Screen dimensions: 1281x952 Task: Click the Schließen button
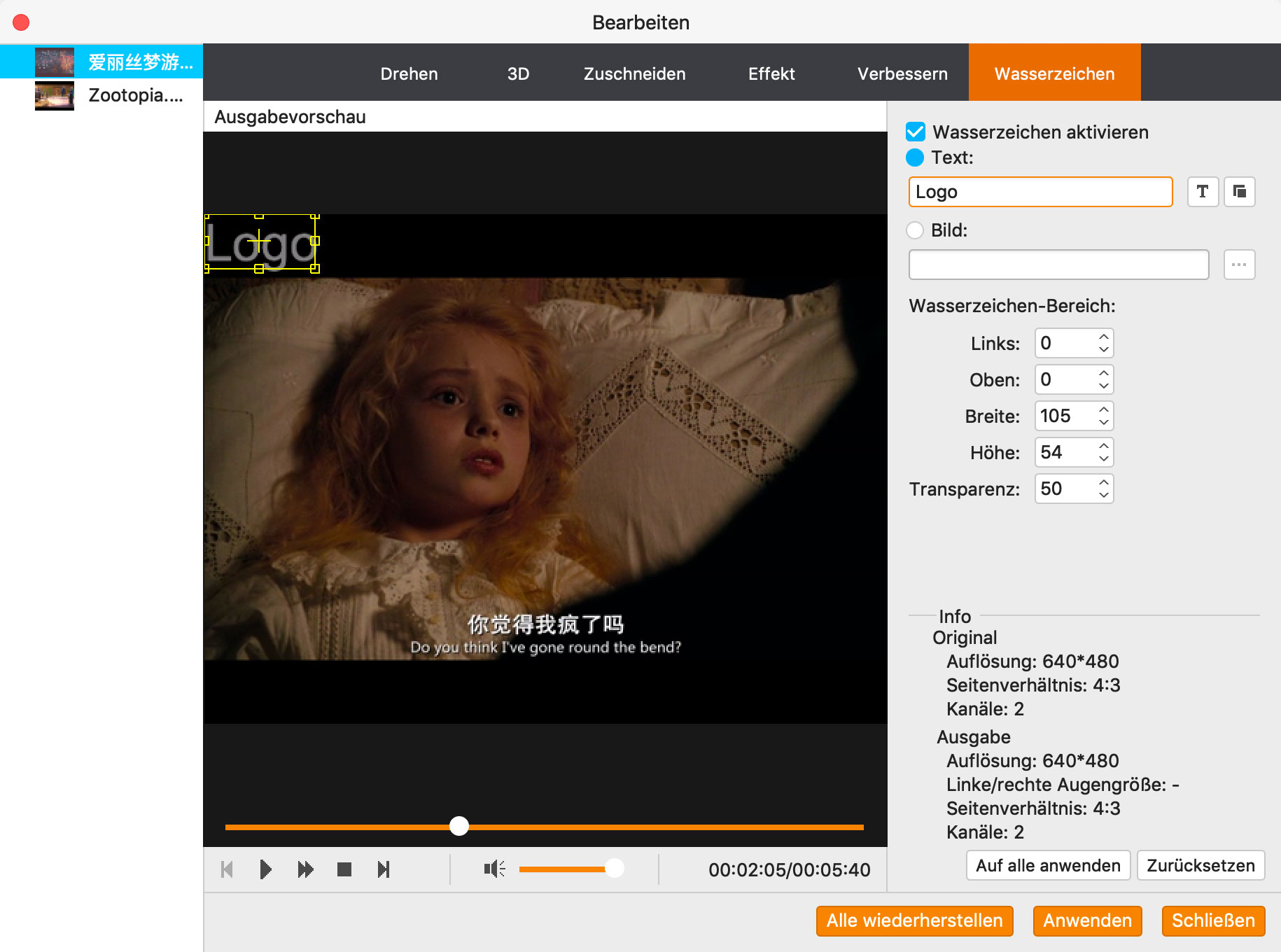coord(1213,920)
